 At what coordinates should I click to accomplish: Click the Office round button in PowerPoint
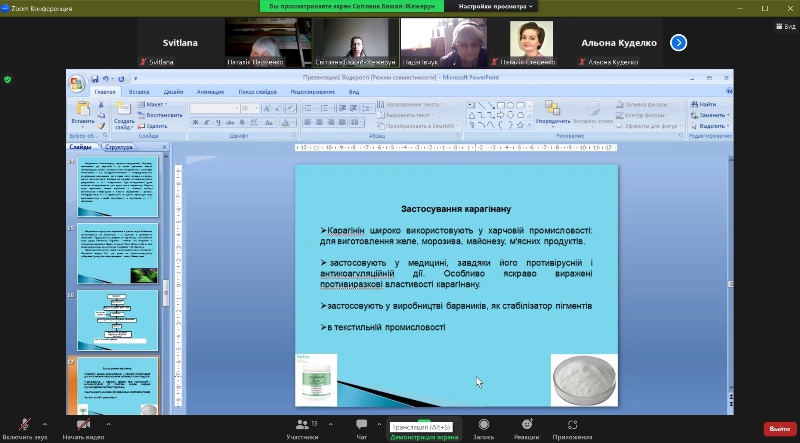[x=77, y=83]
